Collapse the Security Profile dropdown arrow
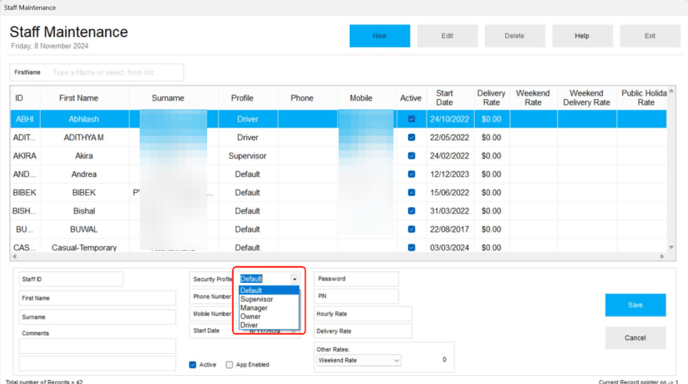Image resolution: width=688 pixels, height=384 pixels. 295,279
